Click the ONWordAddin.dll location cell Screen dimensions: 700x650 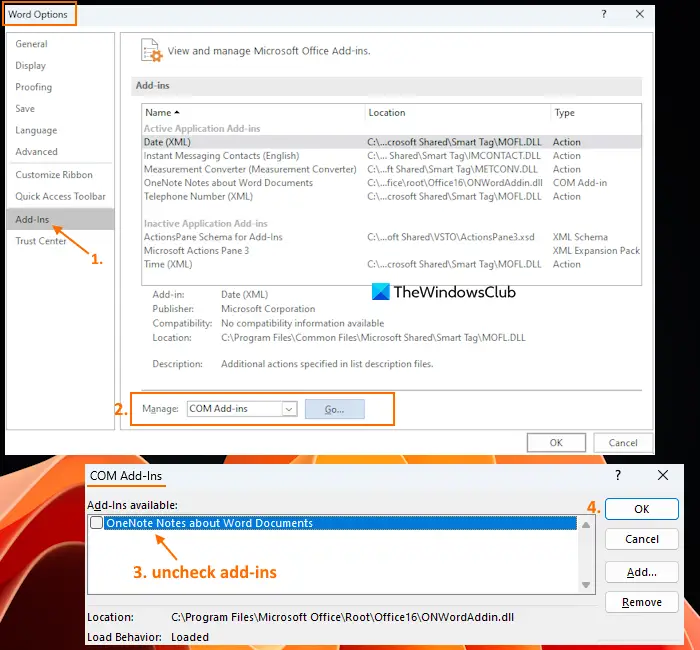tap(455, 183)
